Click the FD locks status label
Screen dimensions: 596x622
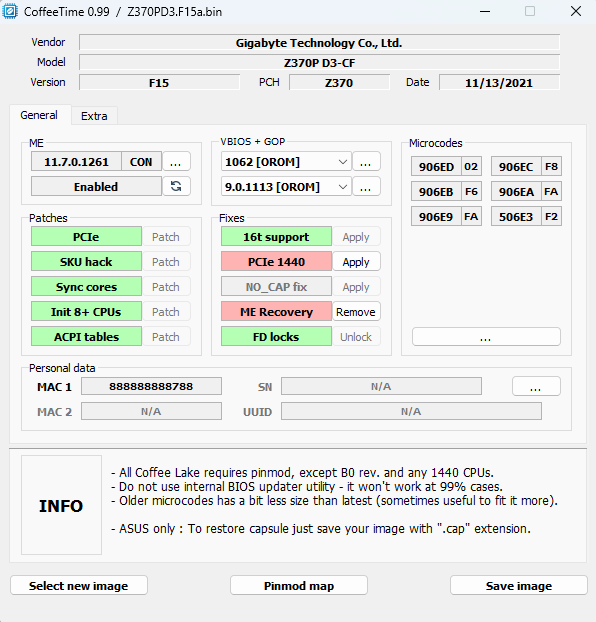[x=276, y=337]
